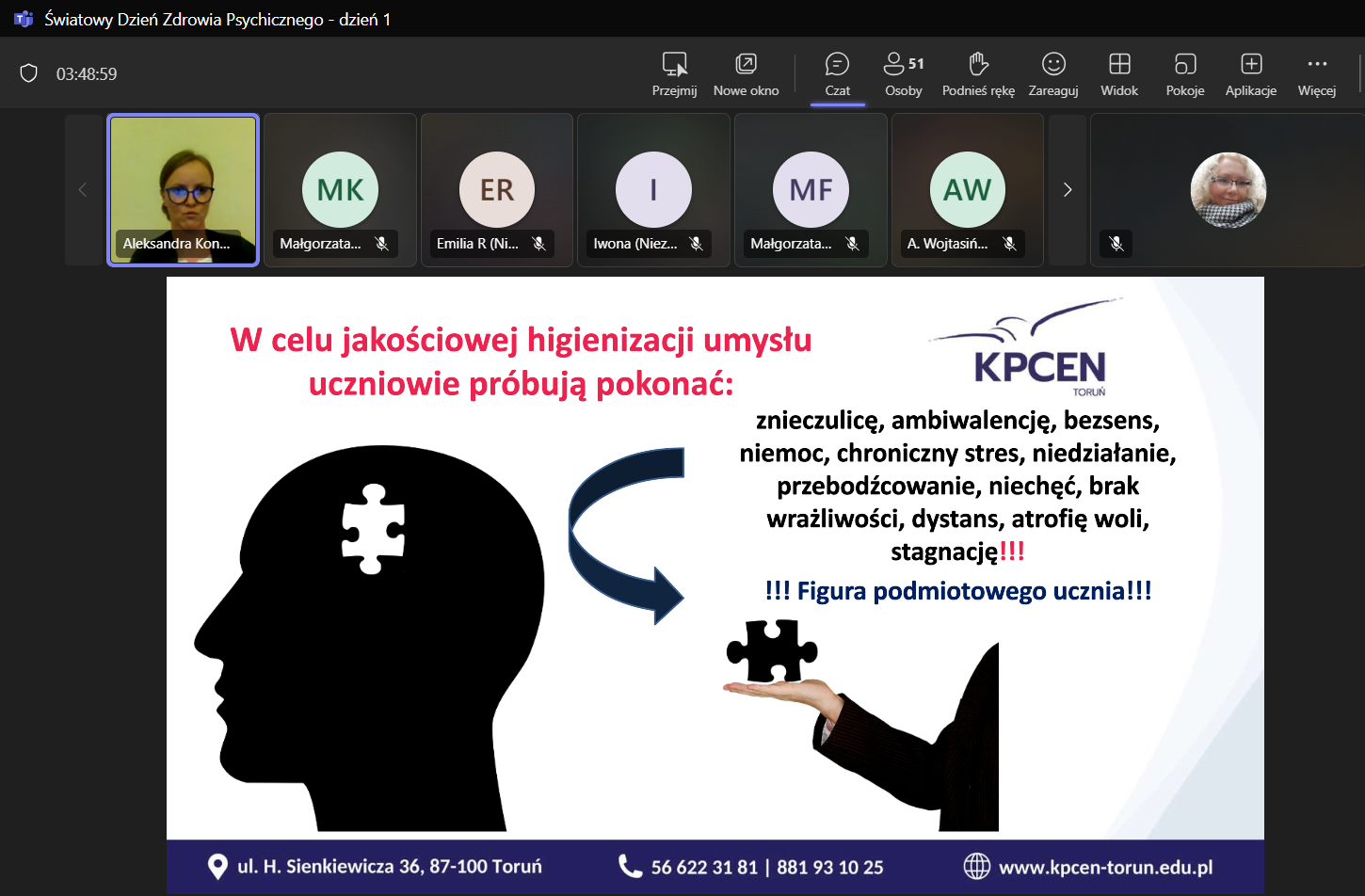Raise hand with Podnieś rękę
Viewport: 1365px width, 896px height.
(x=978, y=74)
